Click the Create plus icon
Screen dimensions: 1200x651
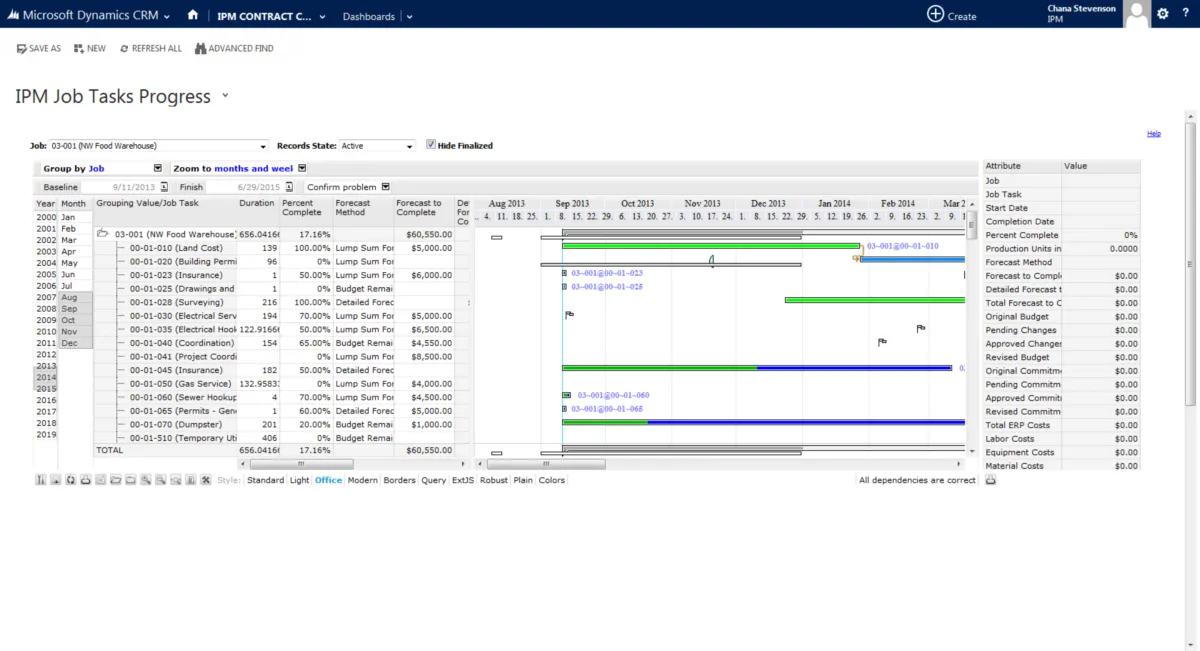click(x=935, y=14)
